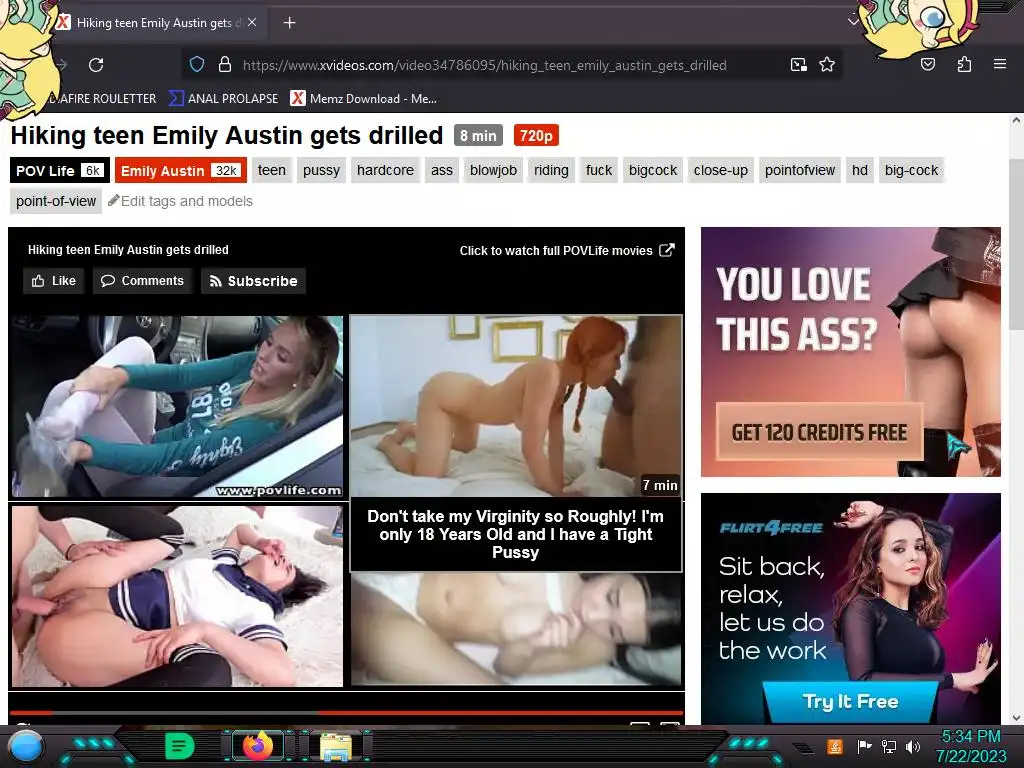Click the Memz Download bookmark's red X favicon
The image size is (1024, 768).
coord(298,99)
